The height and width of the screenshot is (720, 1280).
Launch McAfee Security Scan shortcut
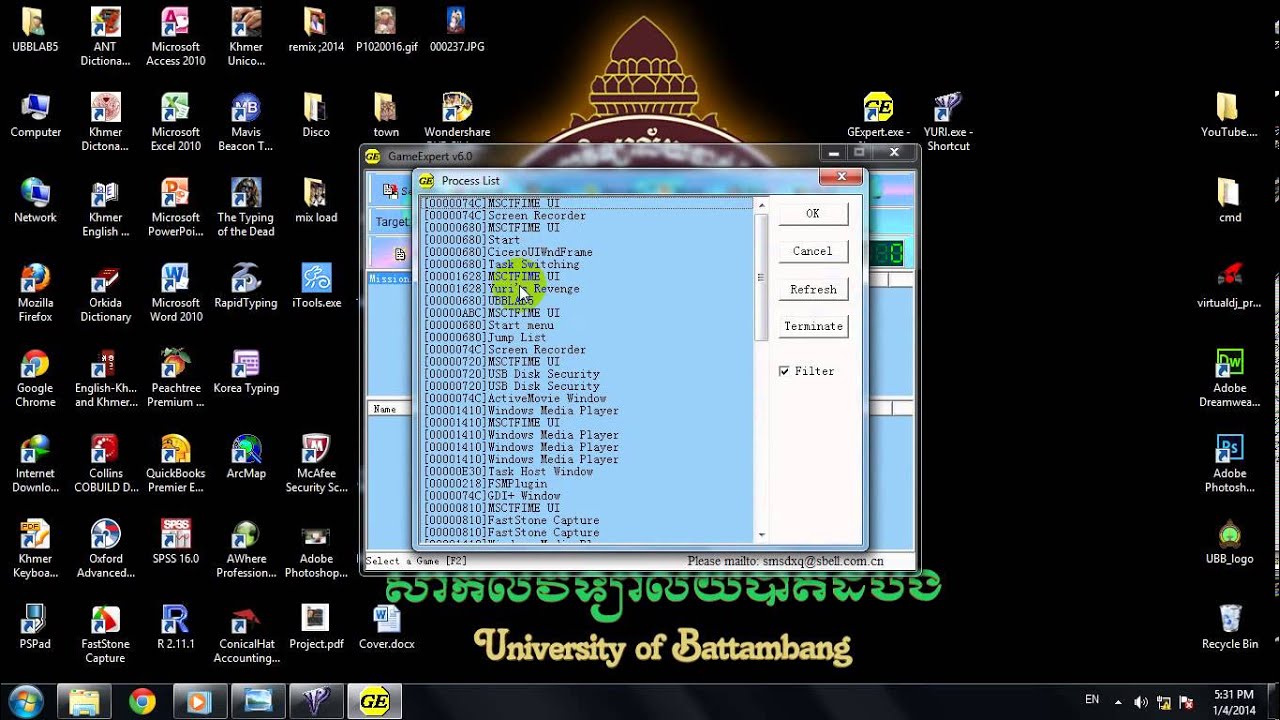tap(316, 463)
